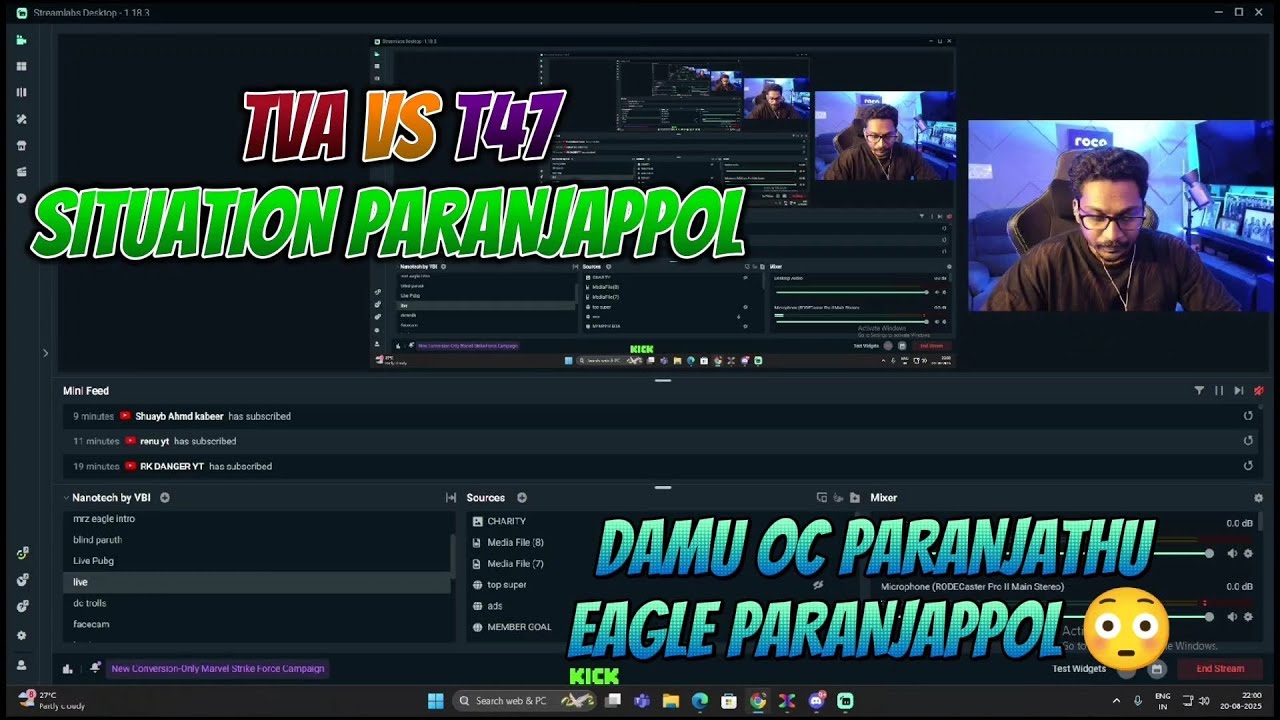This screenshot has height=720, width=1280.
Task: Click the scenes list scrollbar
Action: tap(454, 555)
